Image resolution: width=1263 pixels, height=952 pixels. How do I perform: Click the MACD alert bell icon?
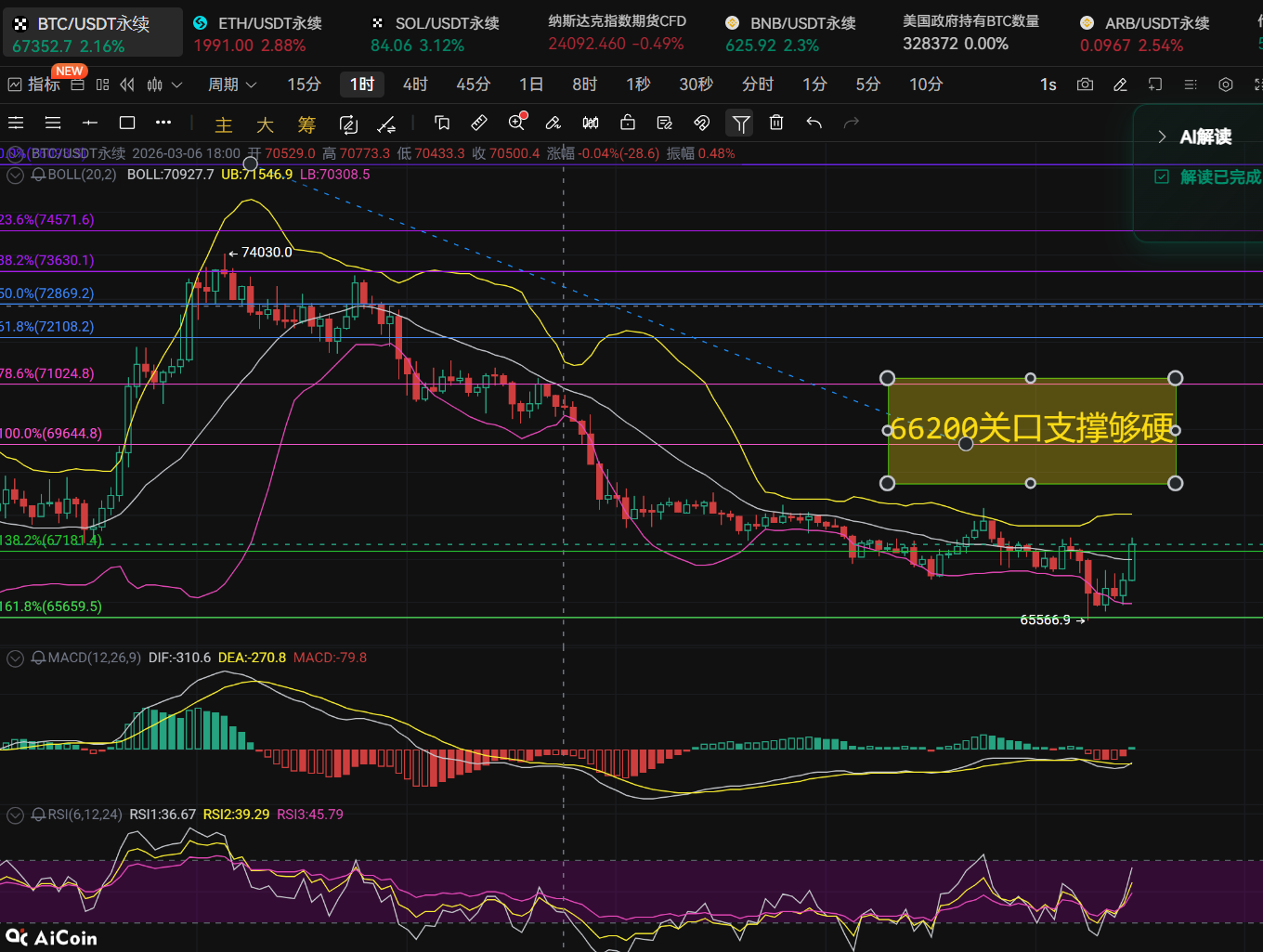pyautogui.click(x=38, y=658)
